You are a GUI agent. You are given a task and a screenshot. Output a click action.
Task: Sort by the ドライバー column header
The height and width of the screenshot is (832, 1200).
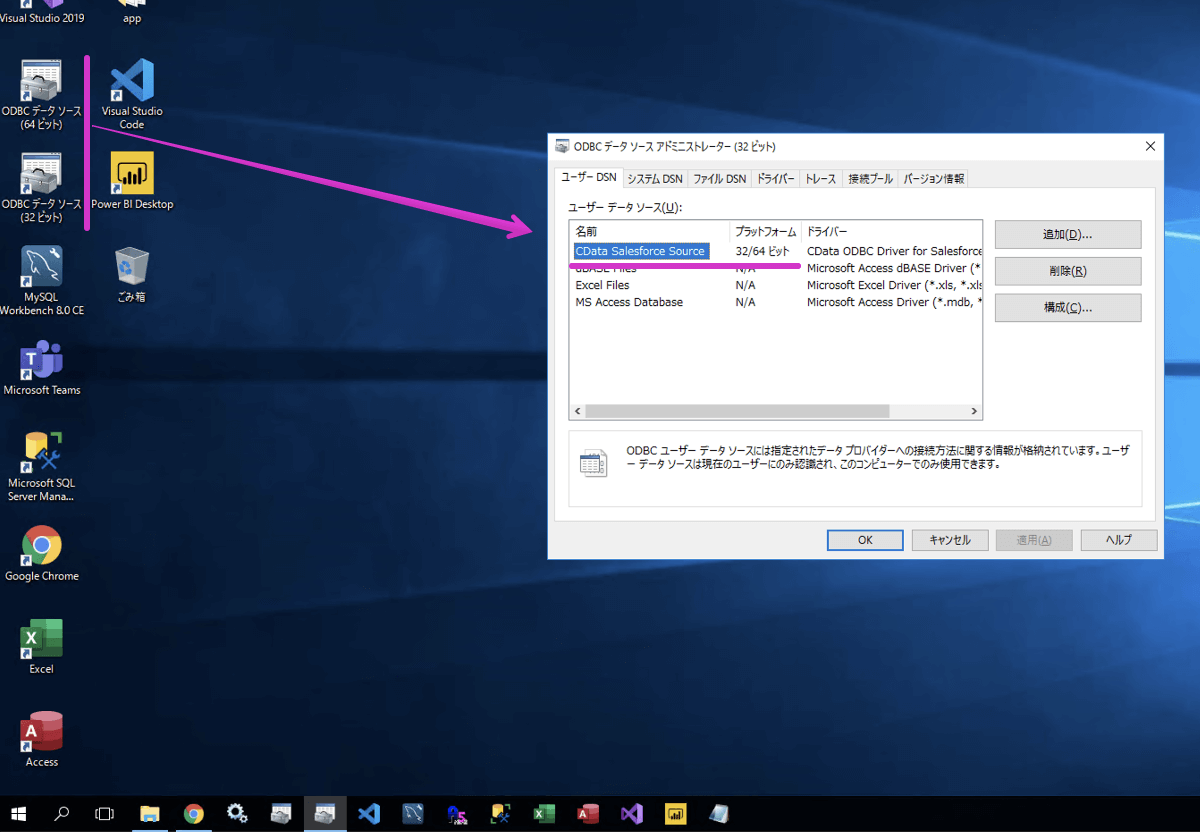[x=892, y=231]
